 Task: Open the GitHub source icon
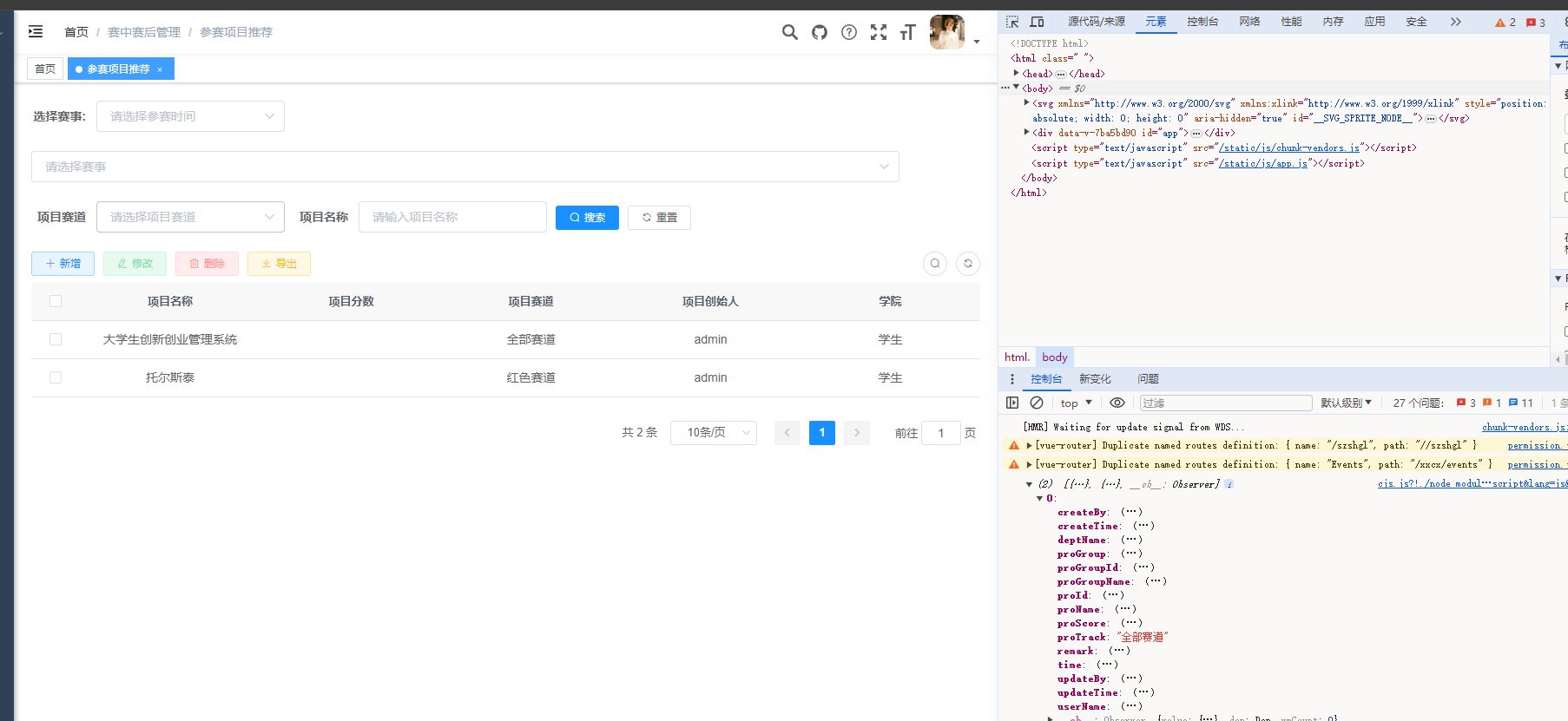tap(820, 32)
